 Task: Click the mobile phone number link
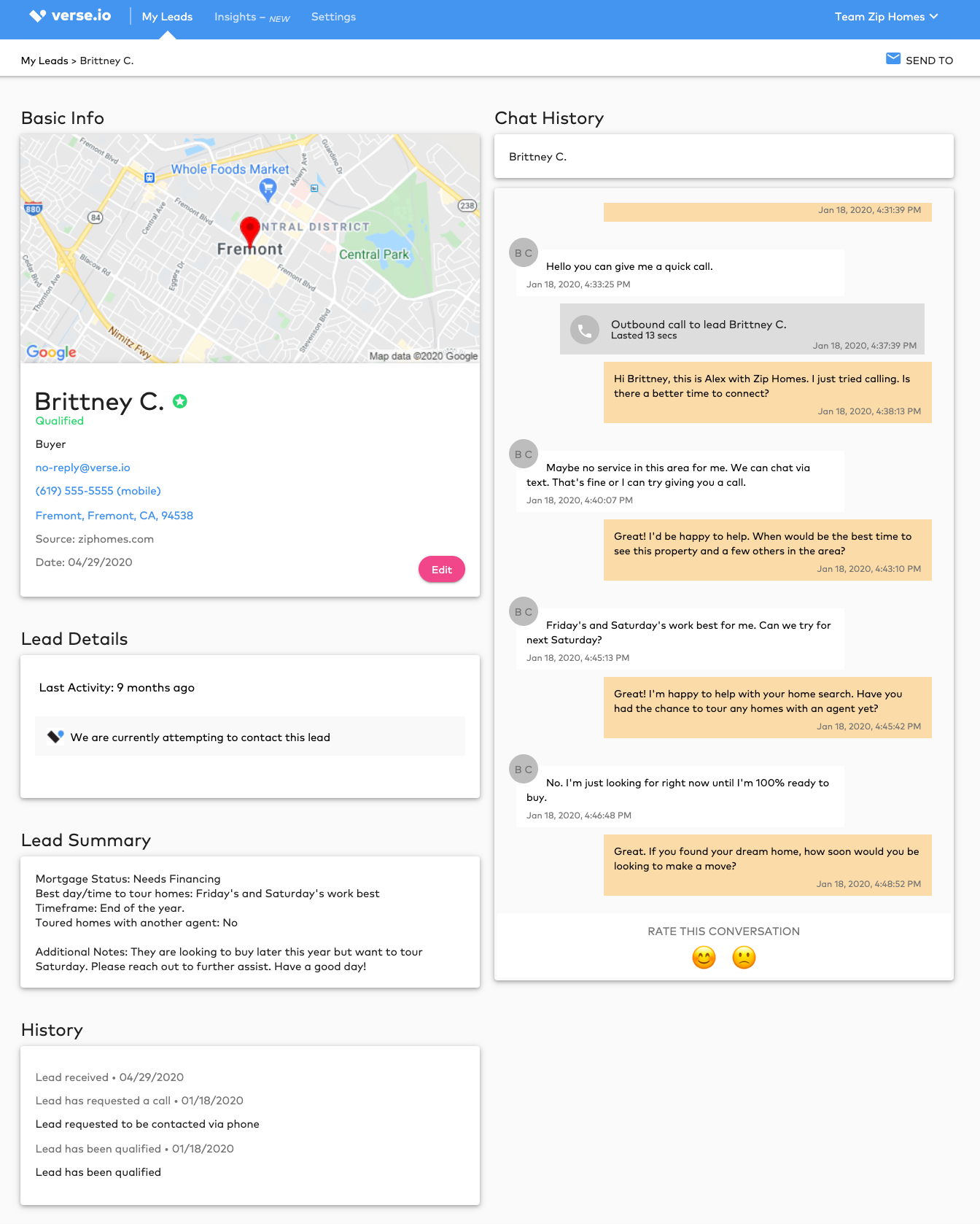98,491
